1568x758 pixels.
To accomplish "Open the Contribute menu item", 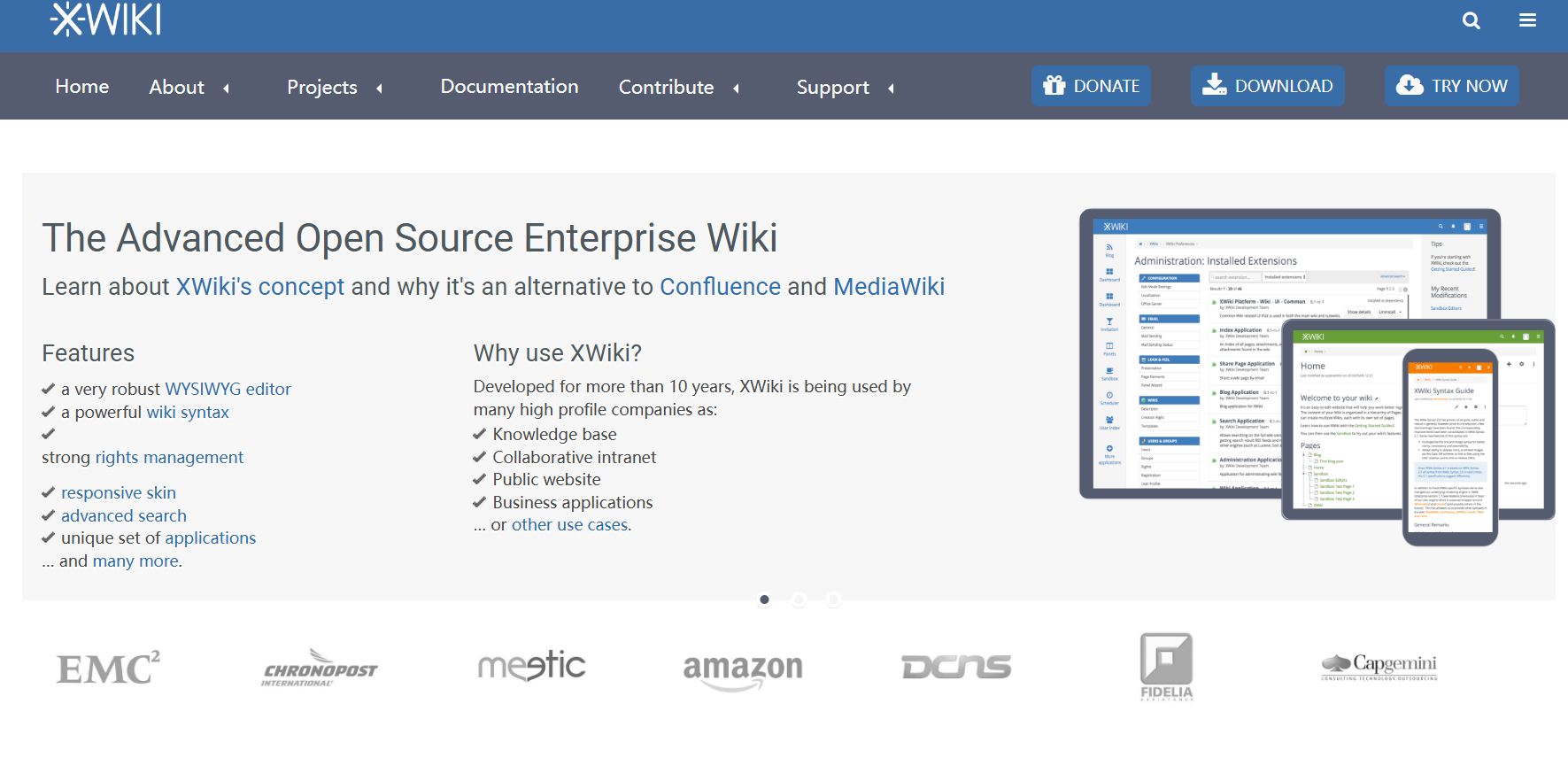I will pyautogui.click(x=667, y=87).
